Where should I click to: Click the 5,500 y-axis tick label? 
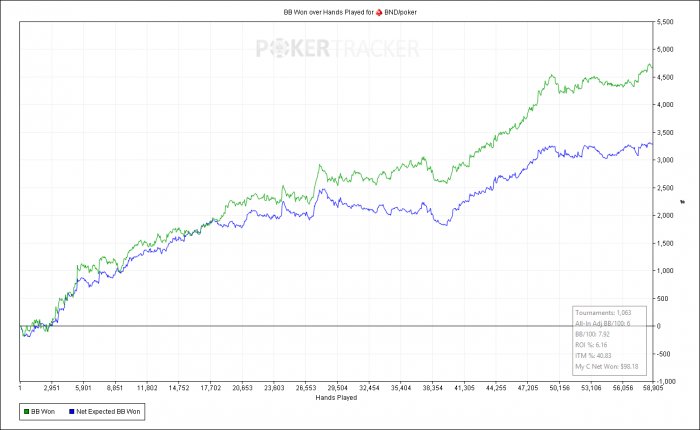coord(665,22)
